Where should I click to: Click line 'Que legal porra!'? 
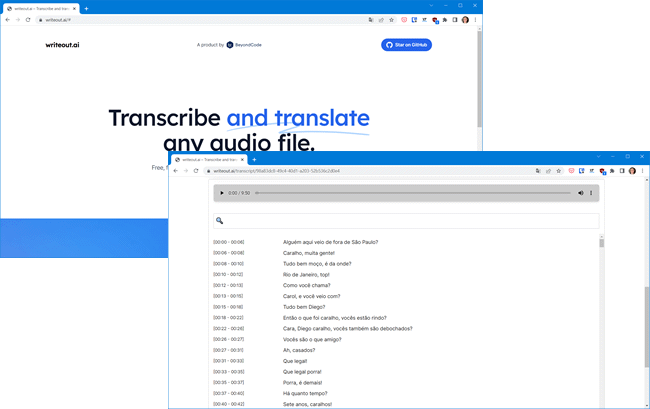coord(302,372)
